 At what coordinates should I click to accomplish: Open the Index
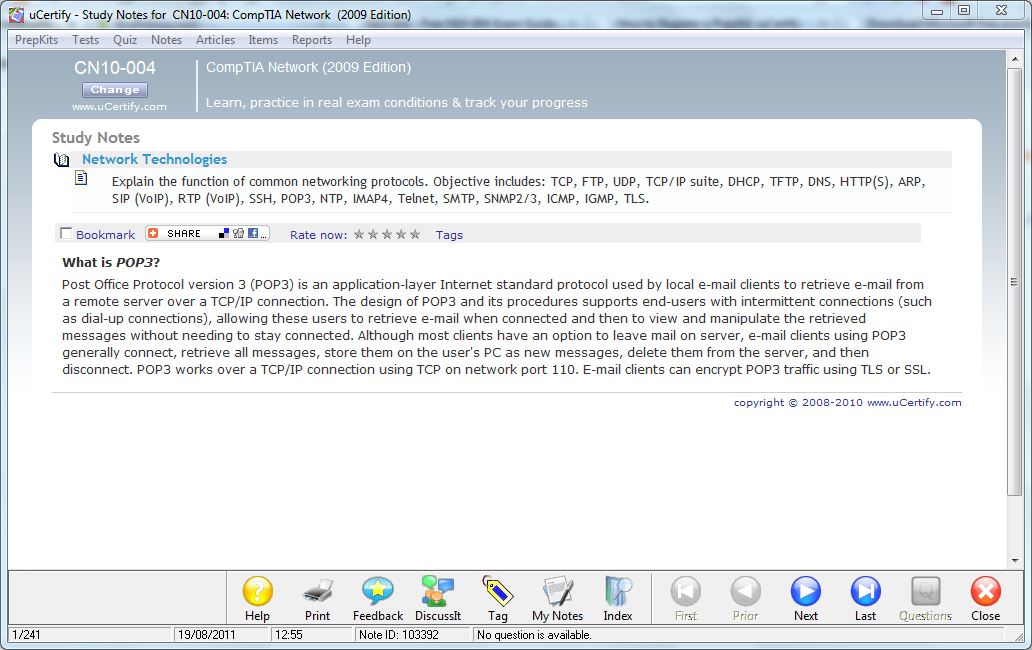[617, 598]
